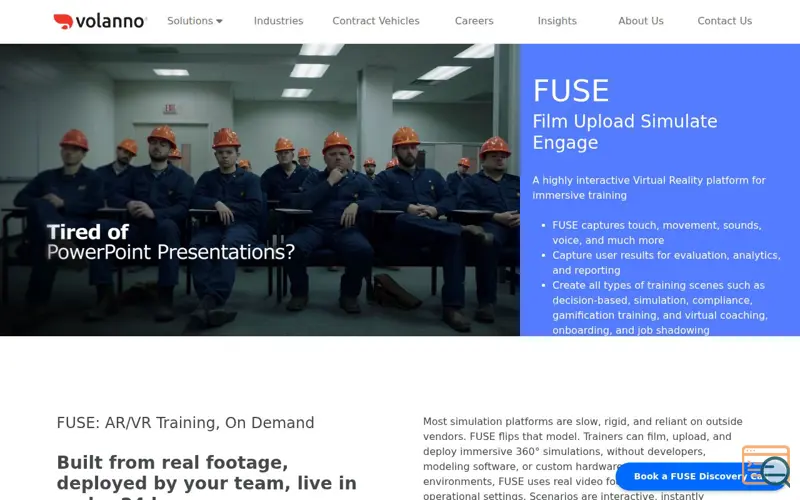This screenshot has width=800, height=500.
Task: Click 'Built from real footage' headline
Action: click(x=206, y=476)
